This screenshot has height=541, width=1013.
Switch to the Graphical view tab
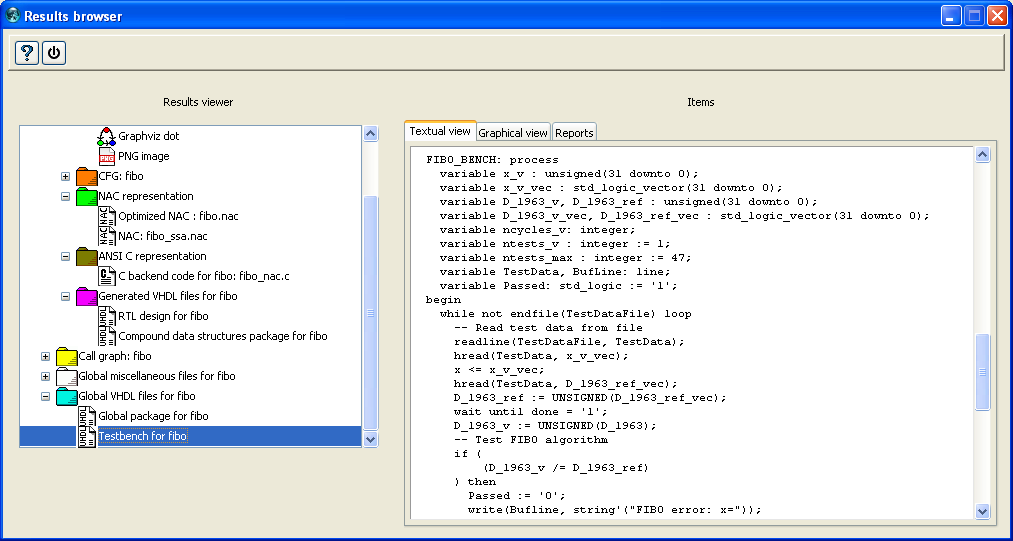pos(513,133)
